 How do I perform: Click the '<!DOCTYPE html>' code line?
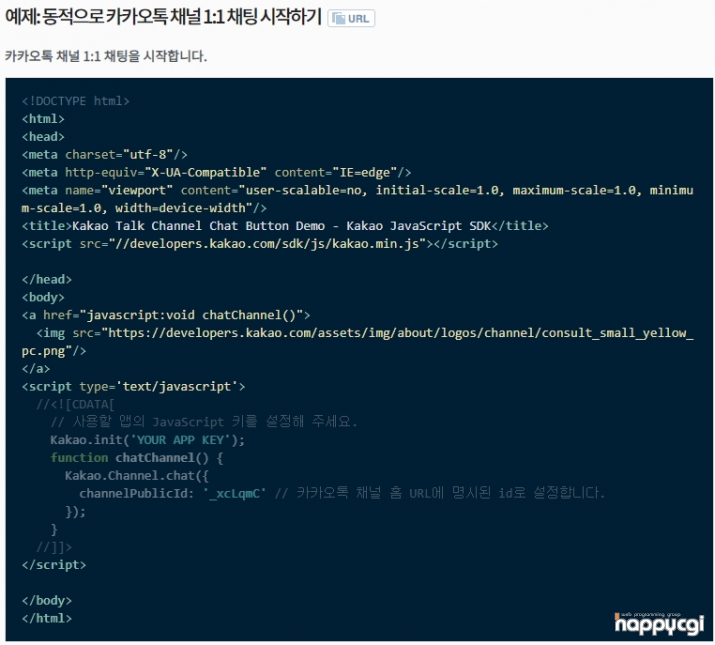coord(76,101)
